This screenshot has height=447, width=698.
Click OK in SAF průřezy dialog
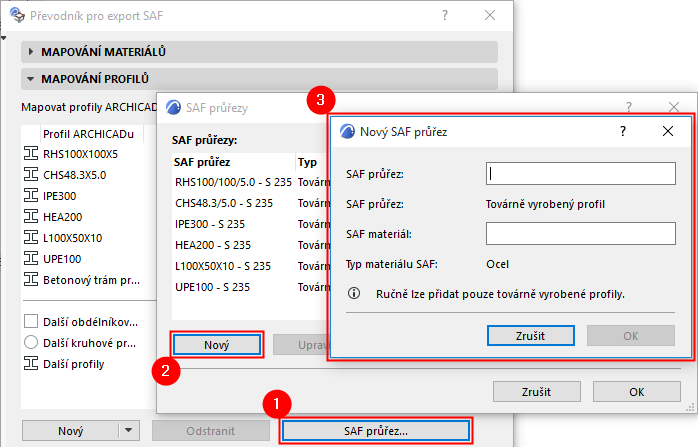(x=637, y=391)
